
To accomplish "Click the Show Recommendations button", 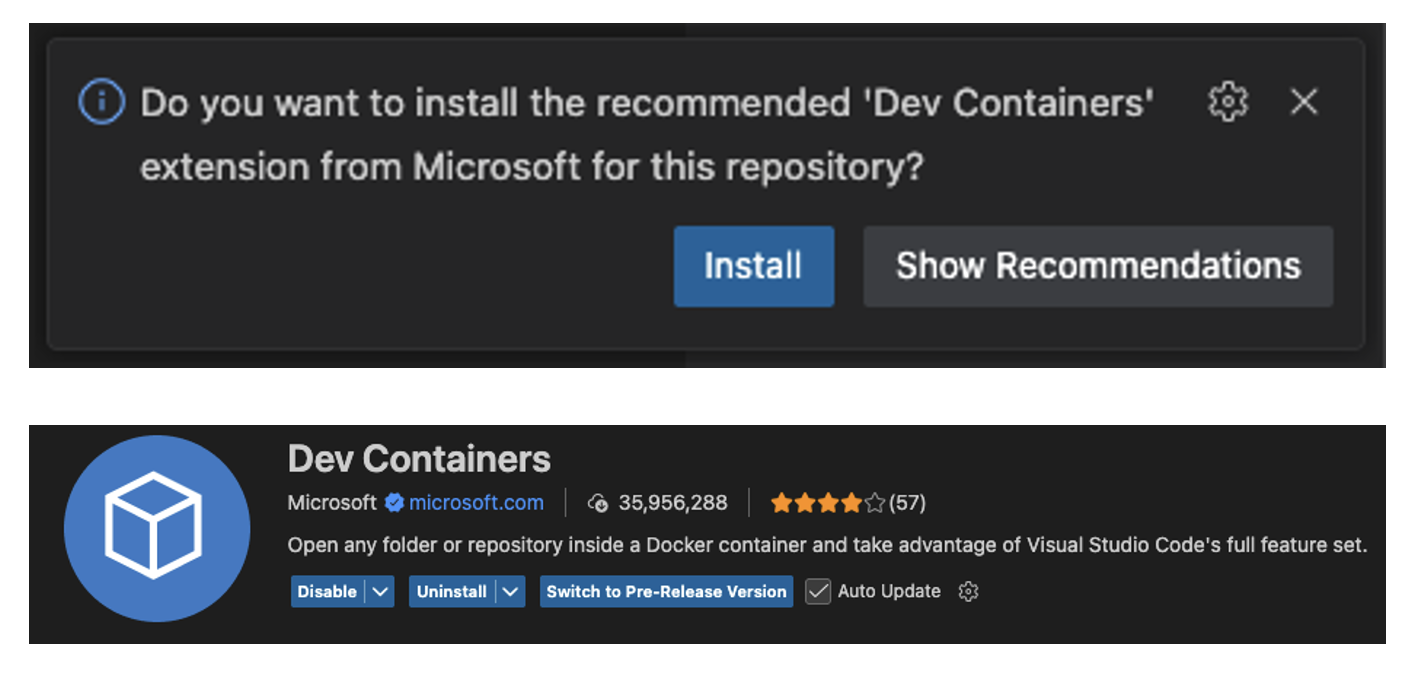I will tap(1097, 266).
